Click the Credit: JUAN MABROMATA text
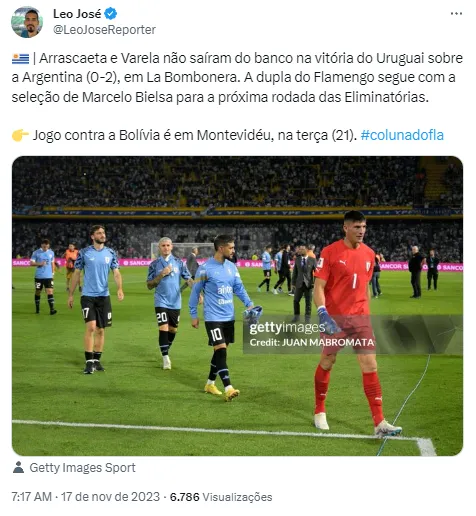Screen dimensions: 476x516 point(312,343)
